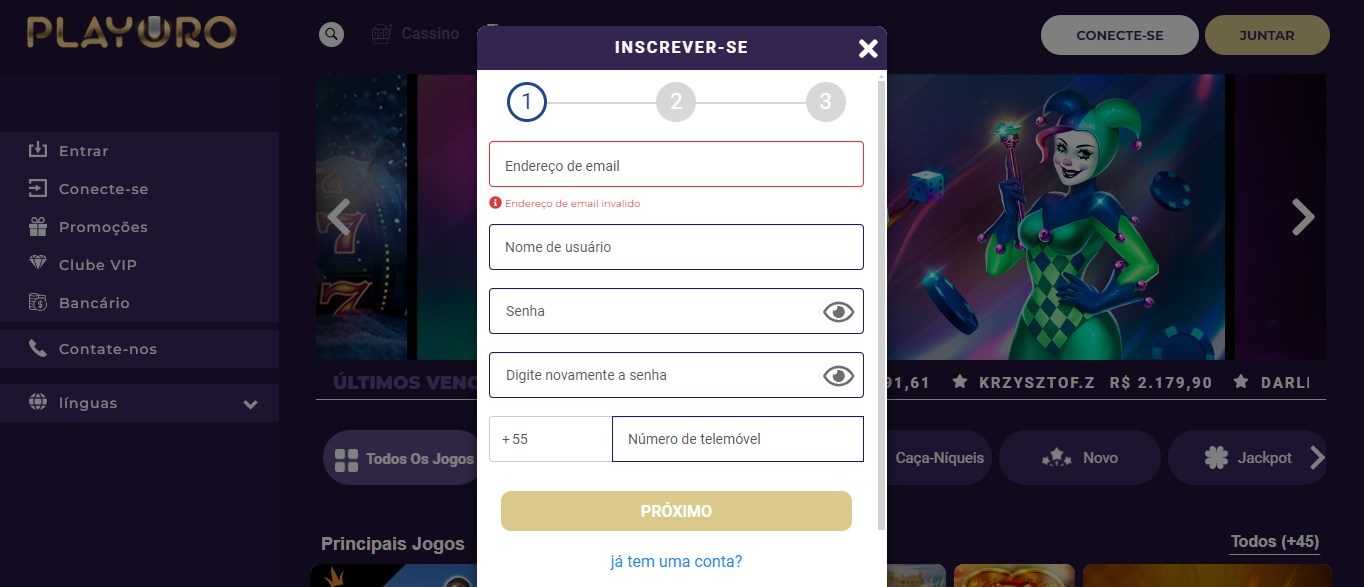Screen dimensions: 1364x587
Task: Click the Endereço de email field
Action: (676, 164)
